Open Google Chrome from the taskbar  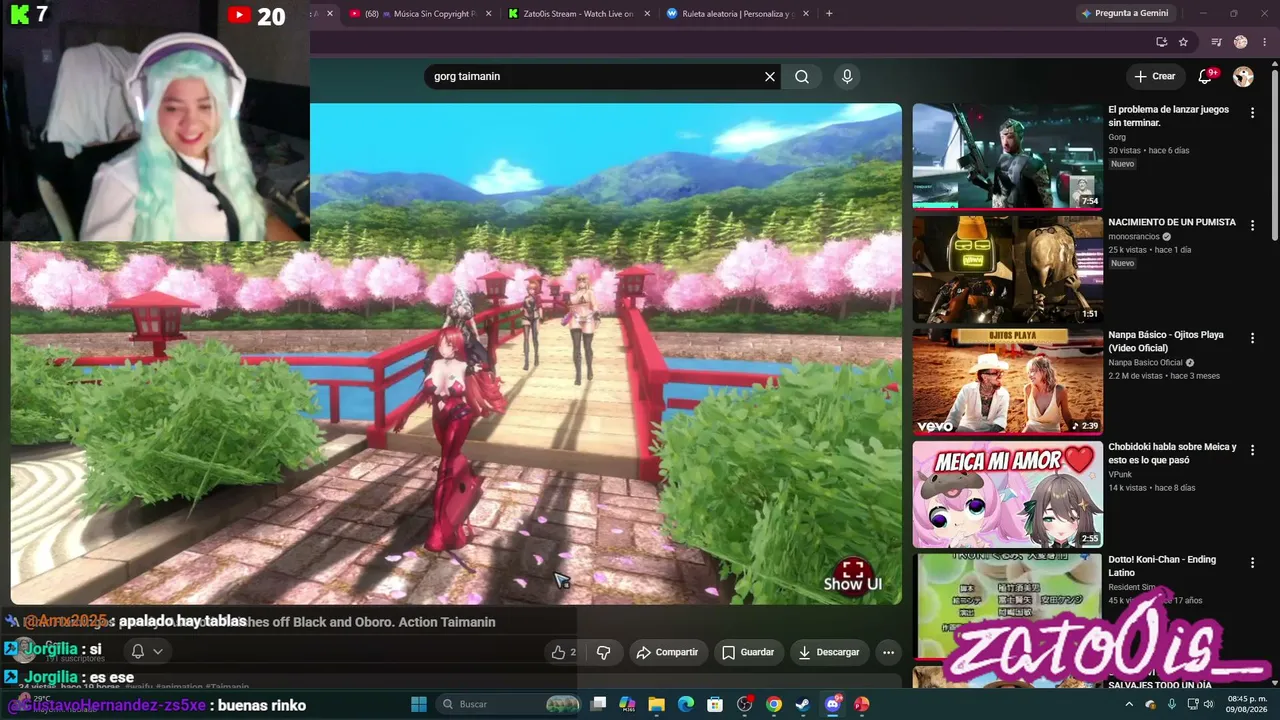774,704
